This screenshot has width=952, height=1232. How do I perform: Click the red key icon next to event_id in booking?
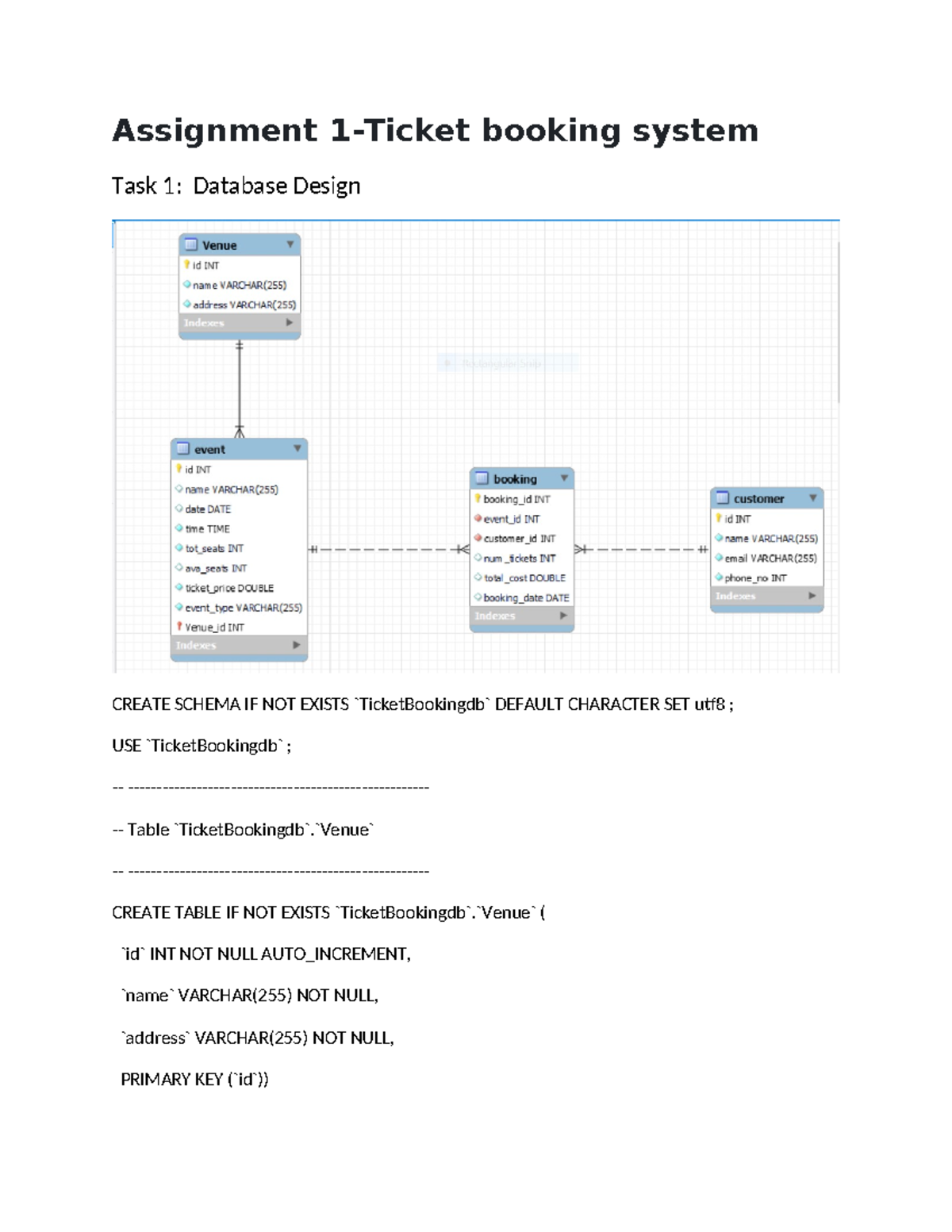click(478, 518)
